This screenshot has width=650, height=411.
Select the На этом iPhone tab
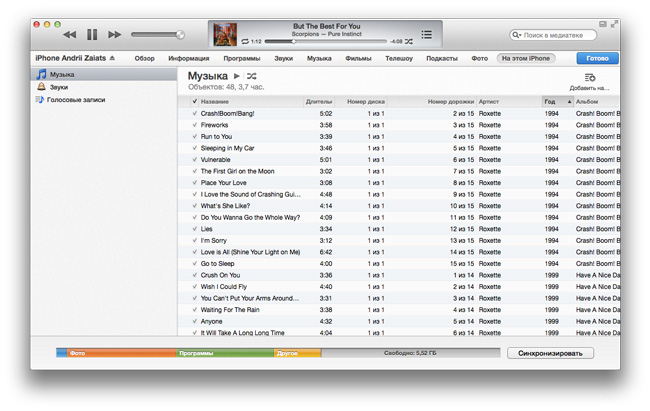(526, 58)
